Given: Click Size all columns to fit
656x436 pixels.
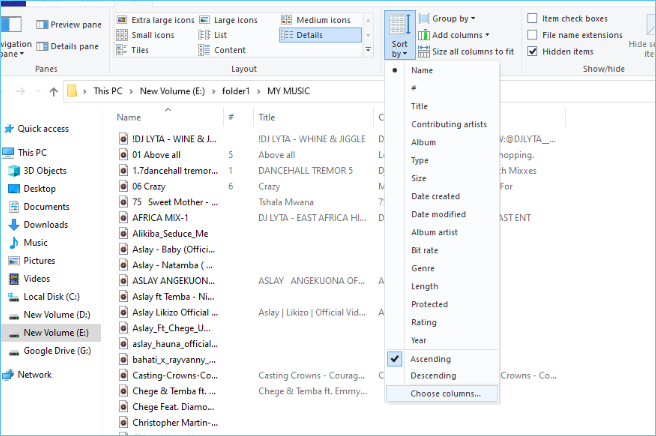Looking at the screenshot, I should (472, 51).
